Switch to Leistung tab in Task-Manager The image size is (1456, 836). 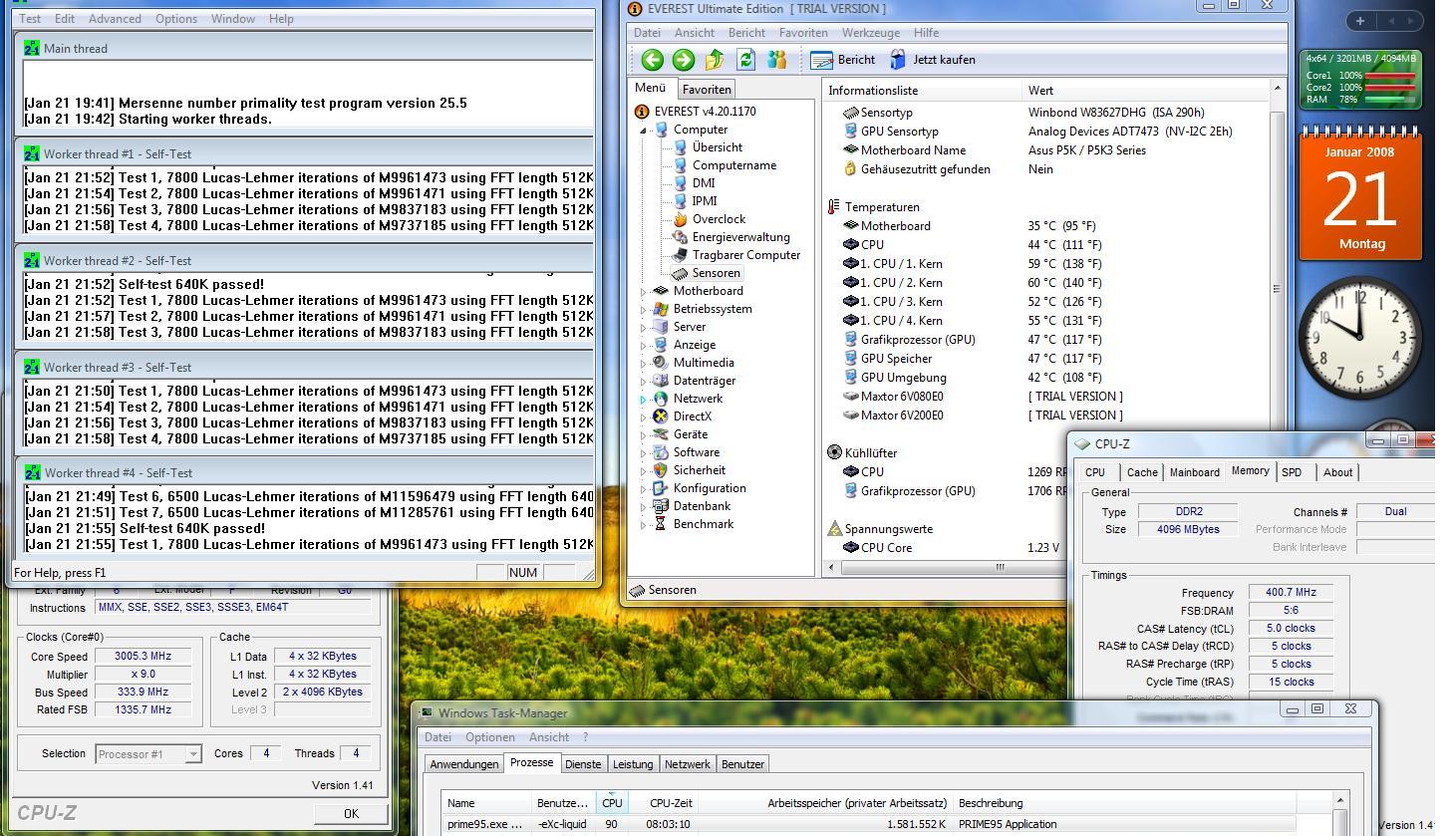click(633, 764)
